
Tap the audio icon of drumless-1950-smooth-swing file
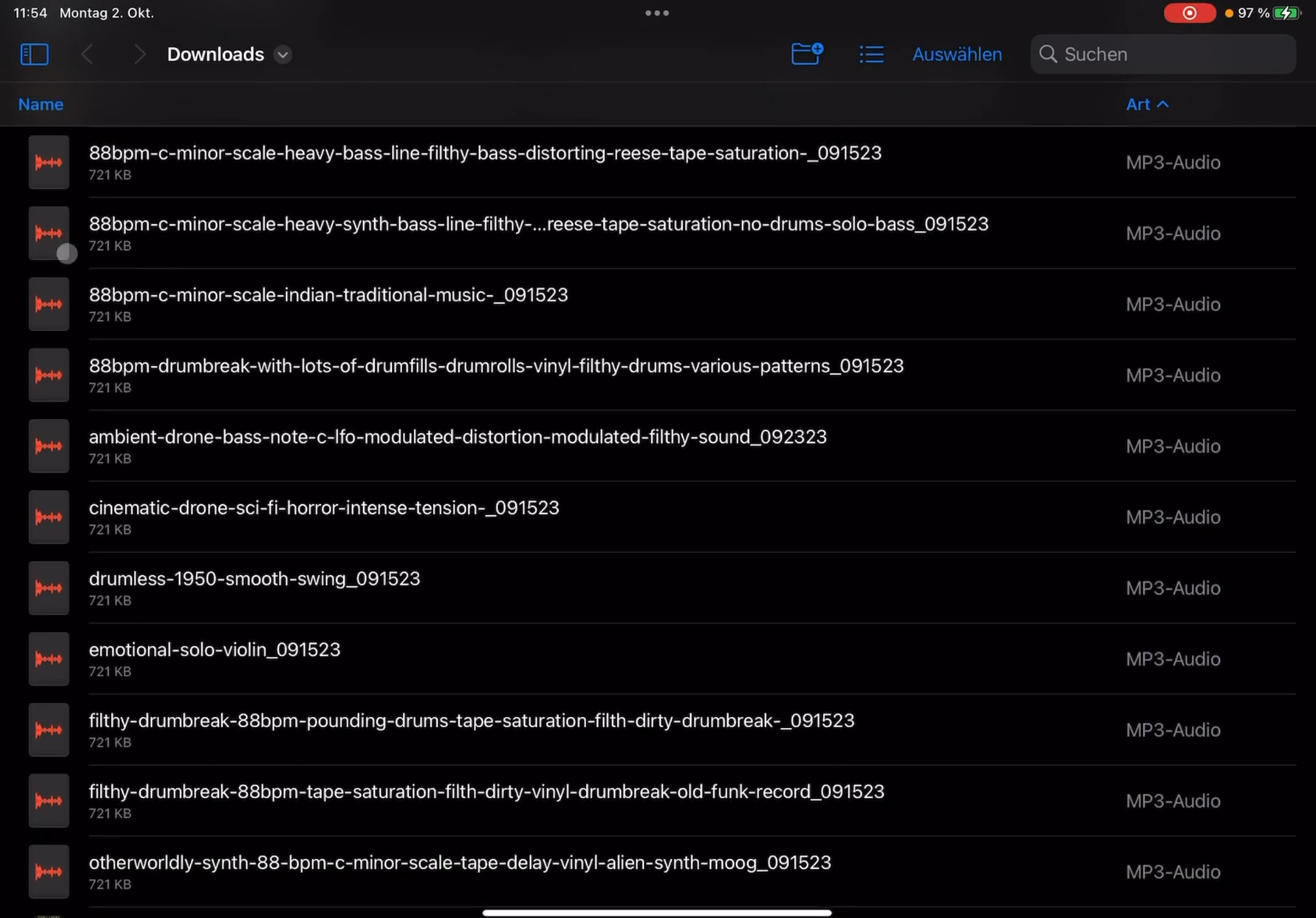49,588
